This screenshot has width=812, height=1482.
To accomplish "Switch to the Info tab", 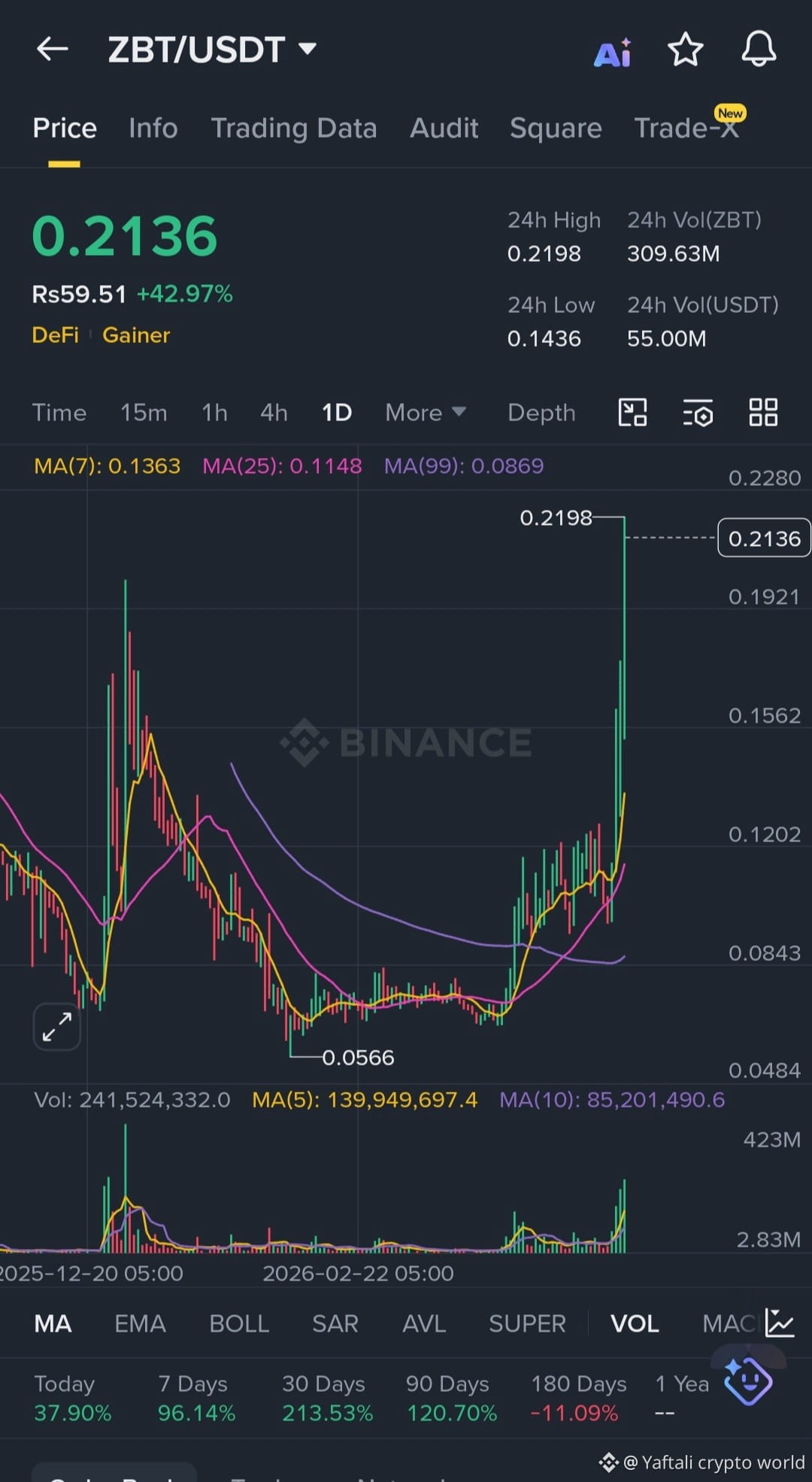I will 153,128.
